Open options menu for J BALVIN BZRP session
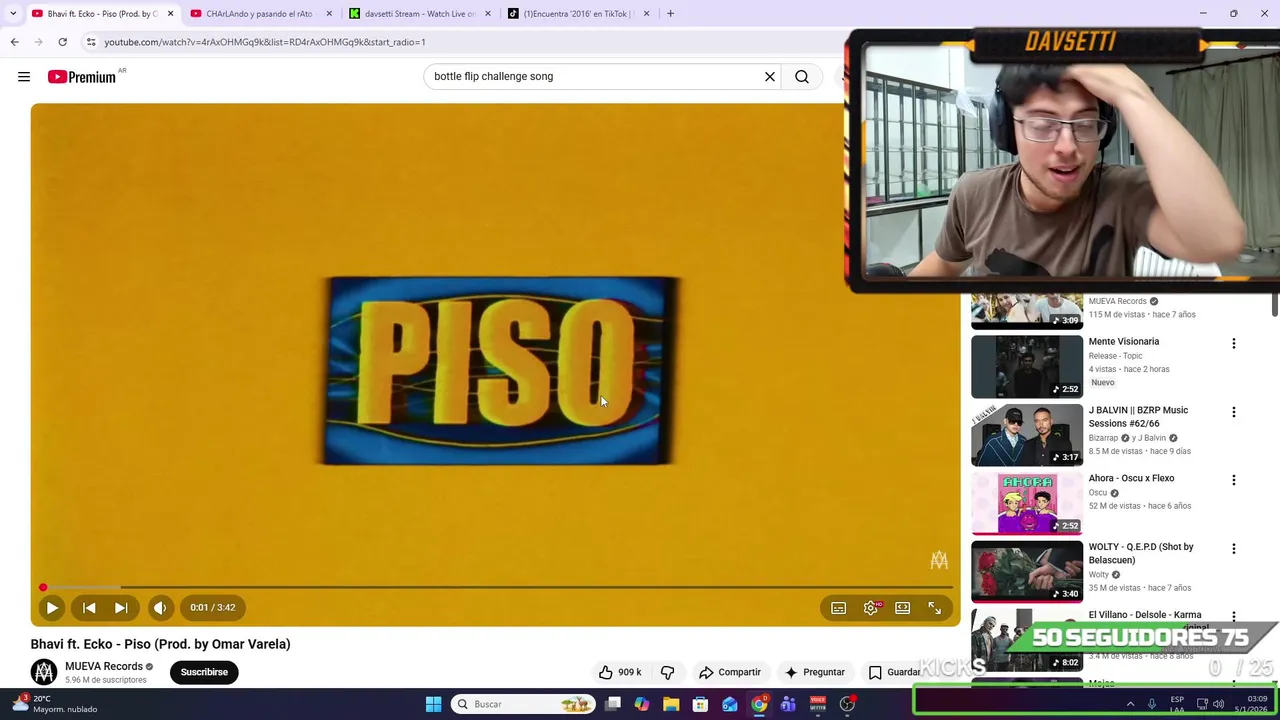1280x720 pixels. click(1233, 412)
